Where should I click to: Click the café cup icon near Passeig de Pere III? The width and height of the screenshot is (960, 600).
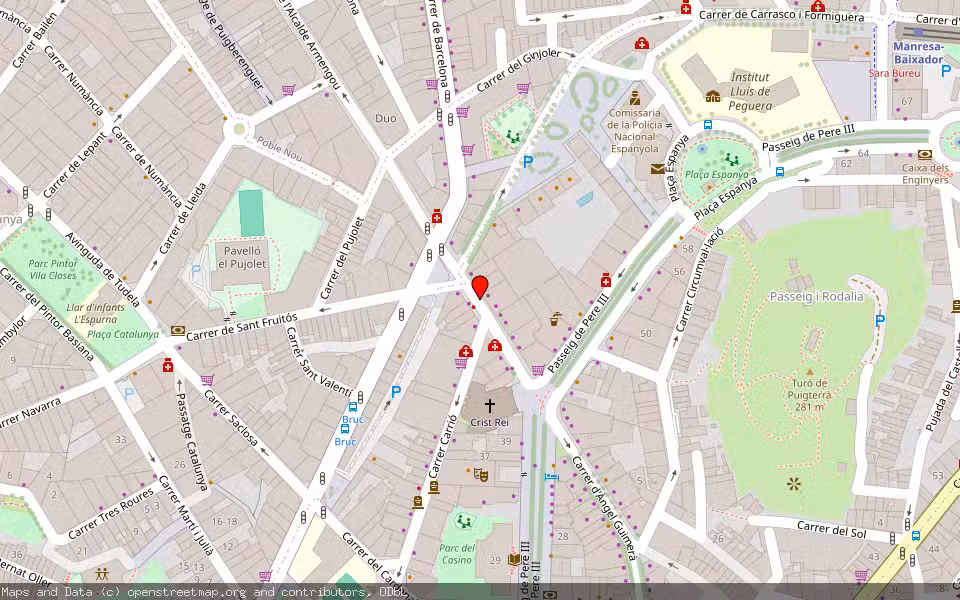coord(556,320)
